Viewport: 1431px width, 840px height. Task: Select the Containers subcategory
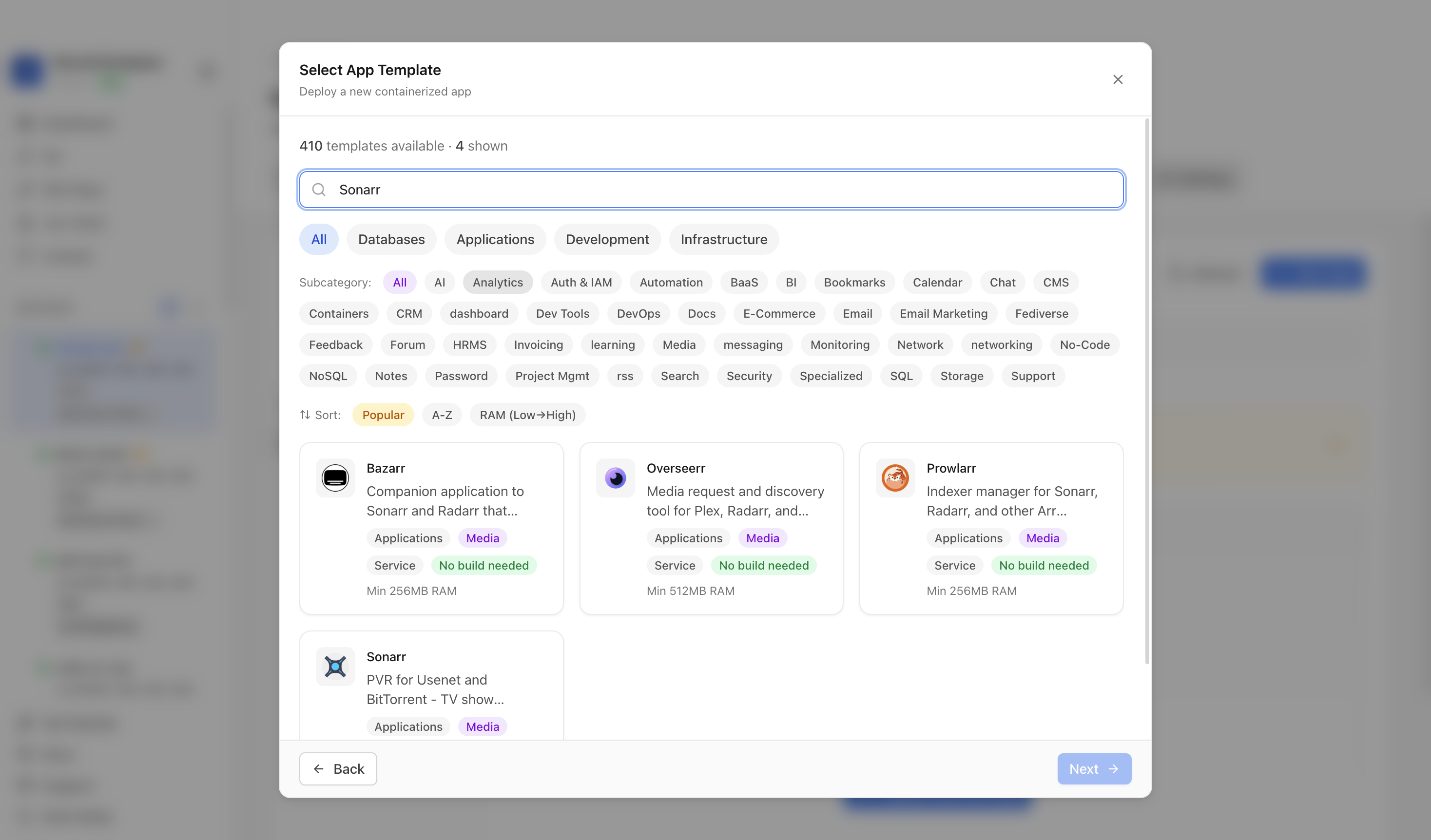click(x=338, y=313)
